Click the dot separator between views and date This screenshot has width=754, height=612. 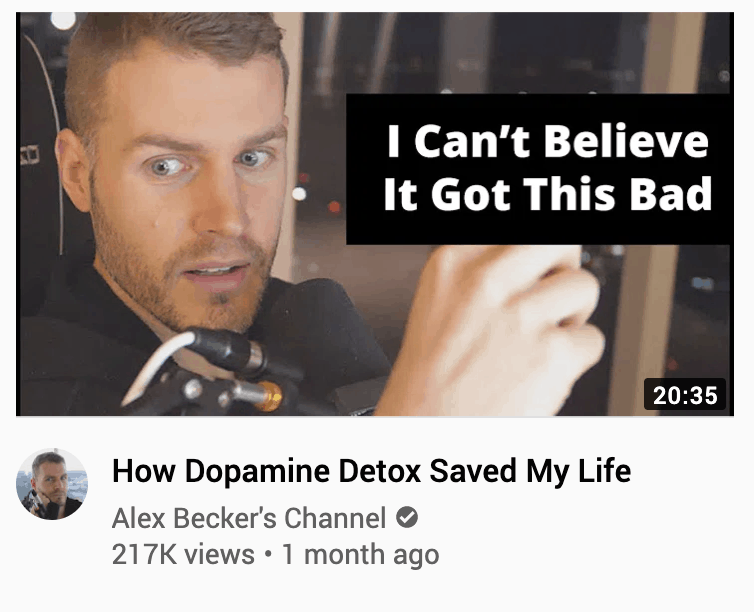click(268, 555)
